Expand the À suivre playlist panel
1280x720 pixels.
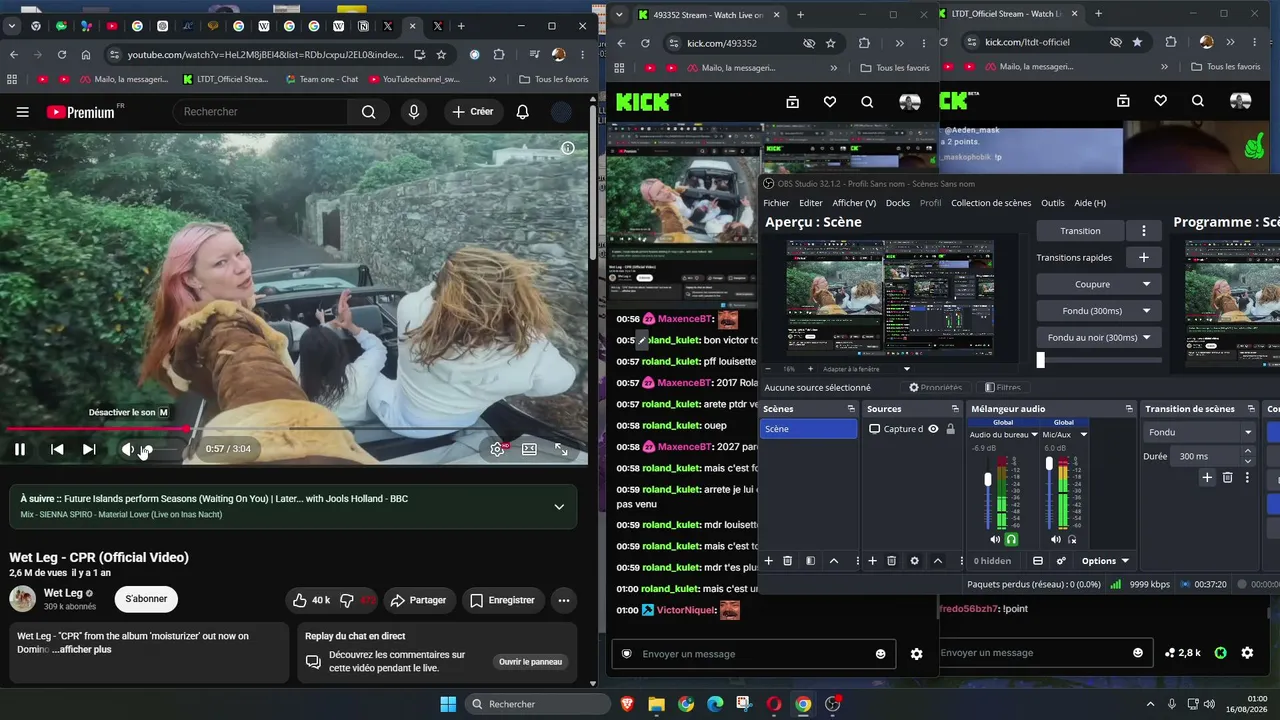[x=559, y=506]
